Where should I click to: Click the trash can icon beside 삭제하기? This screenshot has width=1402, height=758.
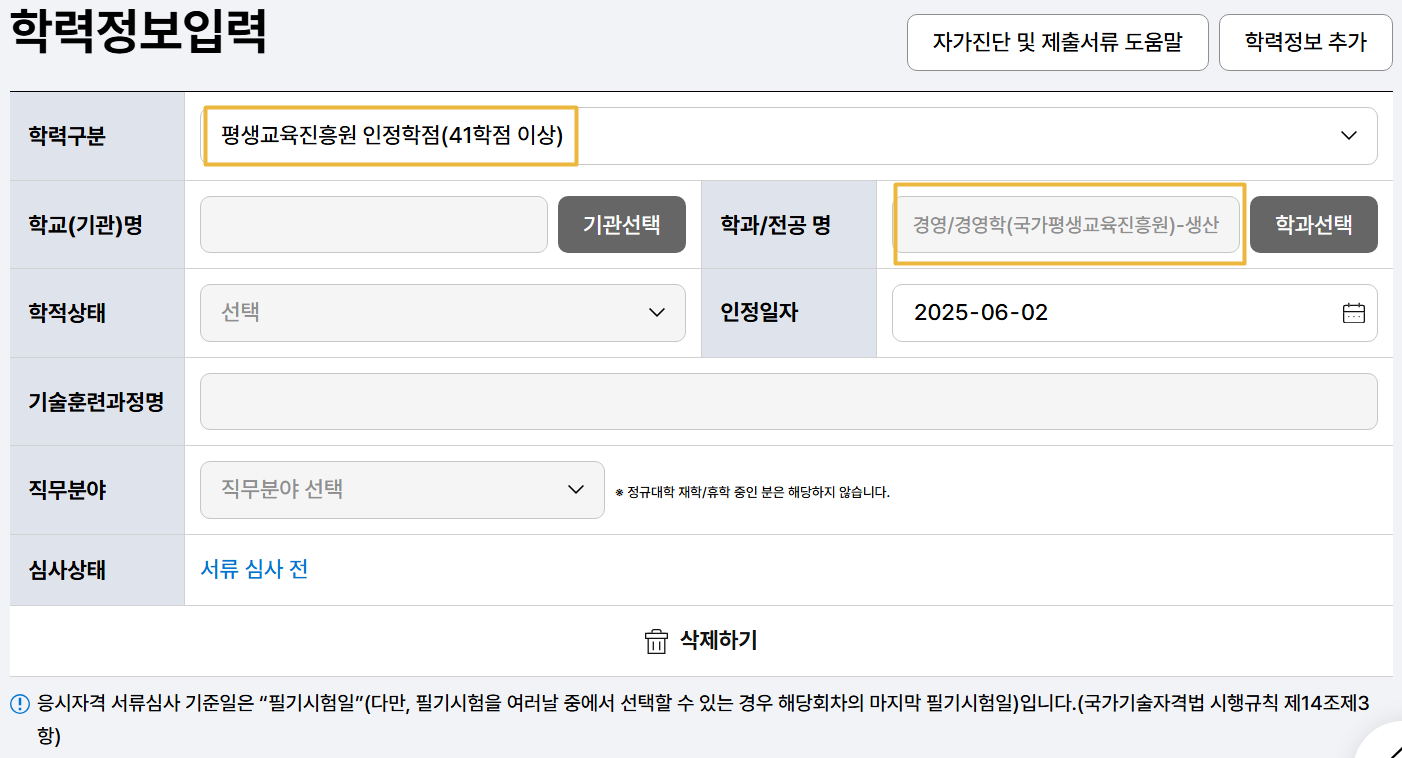point(656,641)
